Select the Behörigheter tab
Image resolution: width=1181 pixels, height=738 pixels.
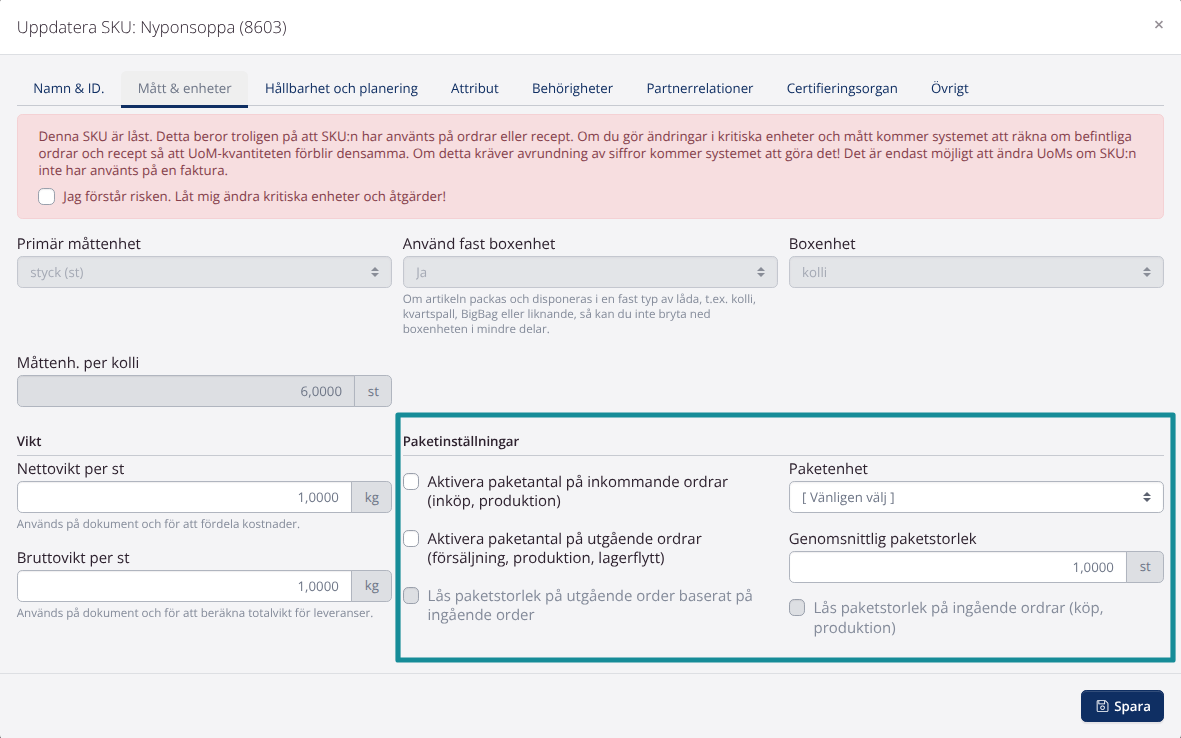[572, 89]
